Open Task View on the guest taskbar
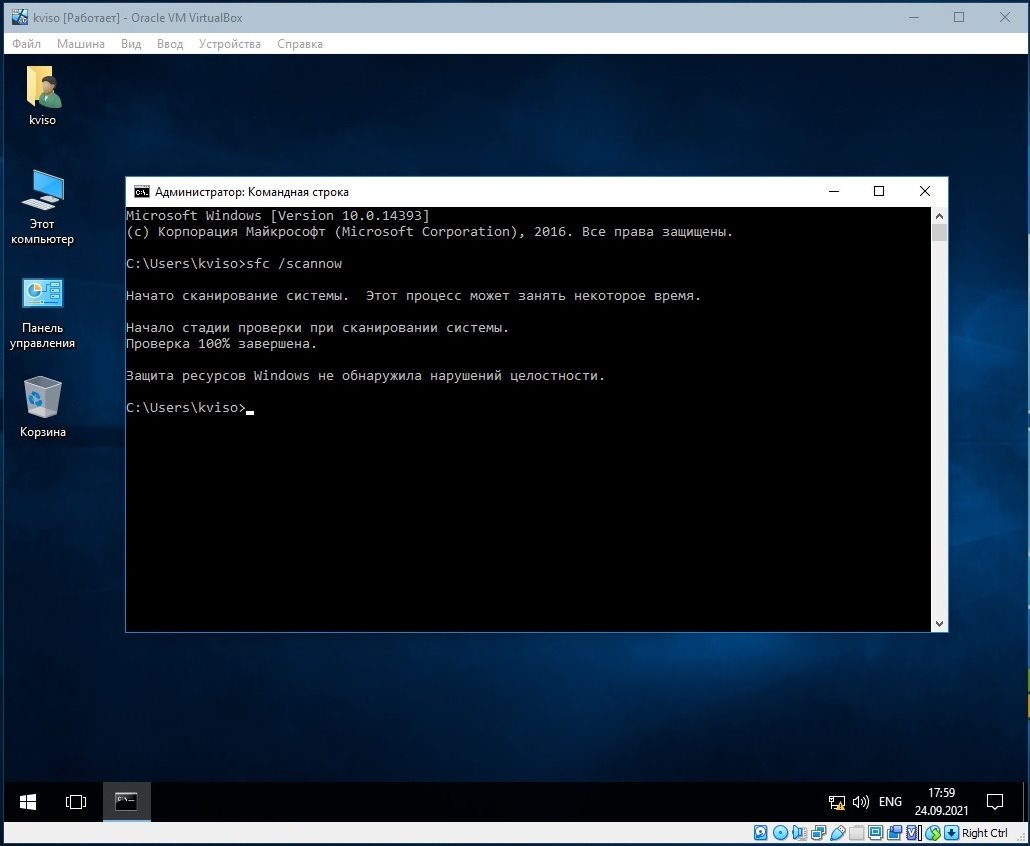 (76, 802)
